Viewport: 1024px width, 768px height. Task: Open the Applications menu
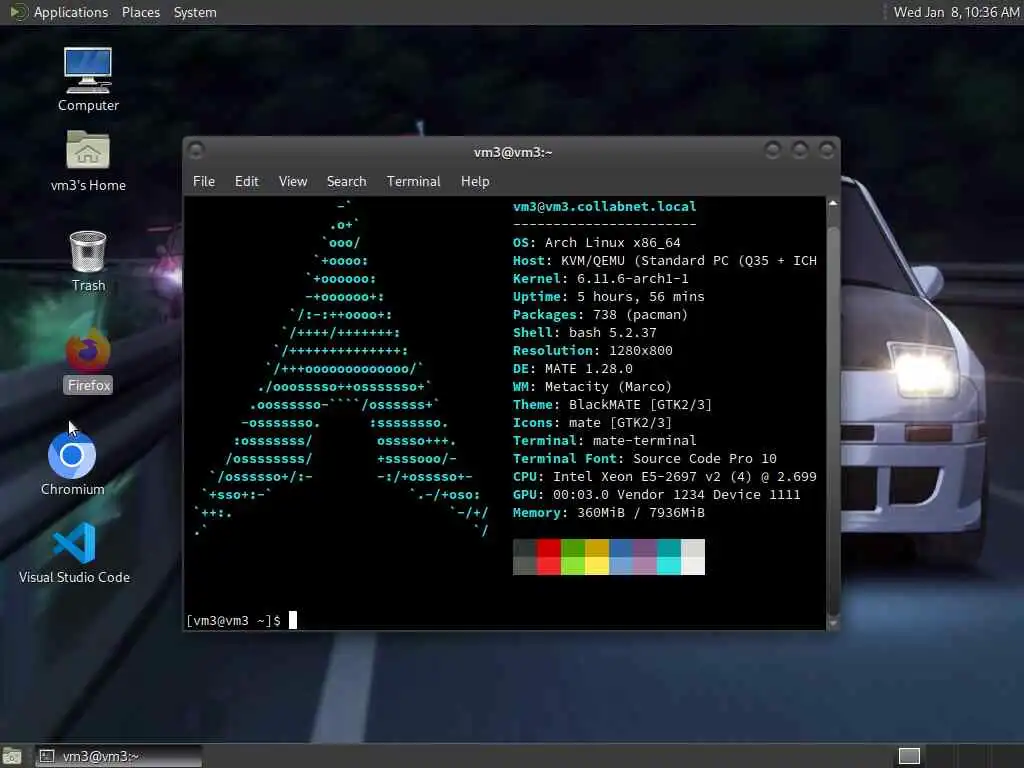[71, 12]
